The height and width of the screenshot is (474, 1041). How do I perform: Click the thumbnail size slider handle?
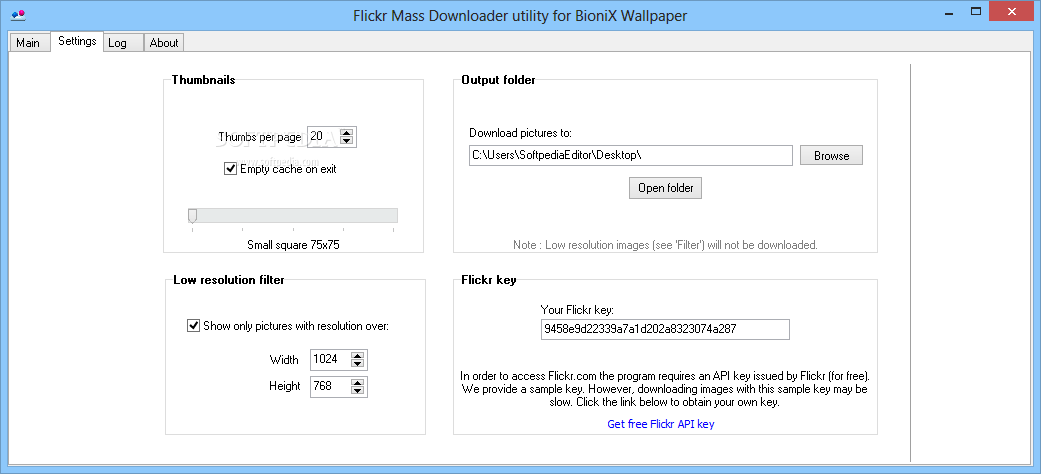pyautogui.click(x=193, y=216)
